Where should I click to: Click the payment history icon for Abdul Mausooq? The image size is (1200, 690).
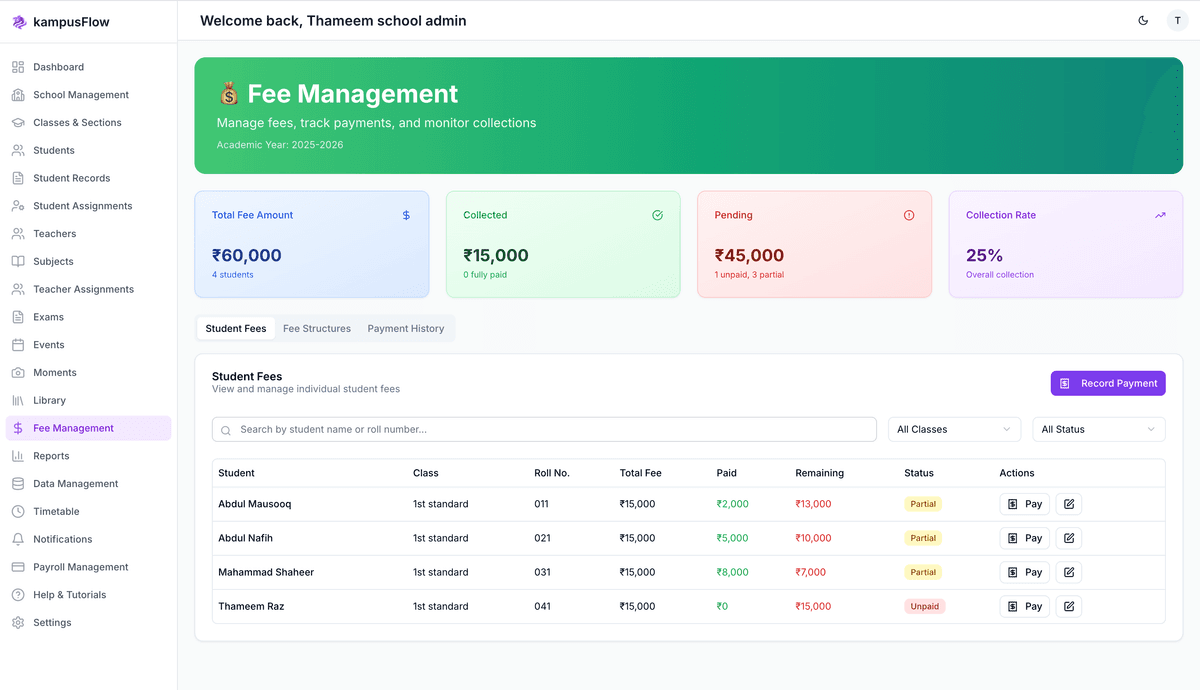tap(1011, 504)
